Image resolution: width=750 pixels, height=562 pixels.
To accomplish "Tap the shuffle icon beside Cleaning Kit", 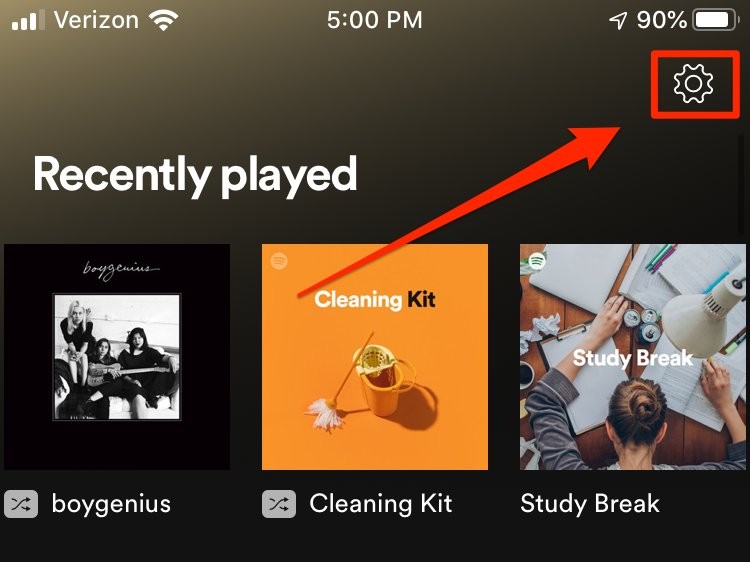I will coord(279,504).
